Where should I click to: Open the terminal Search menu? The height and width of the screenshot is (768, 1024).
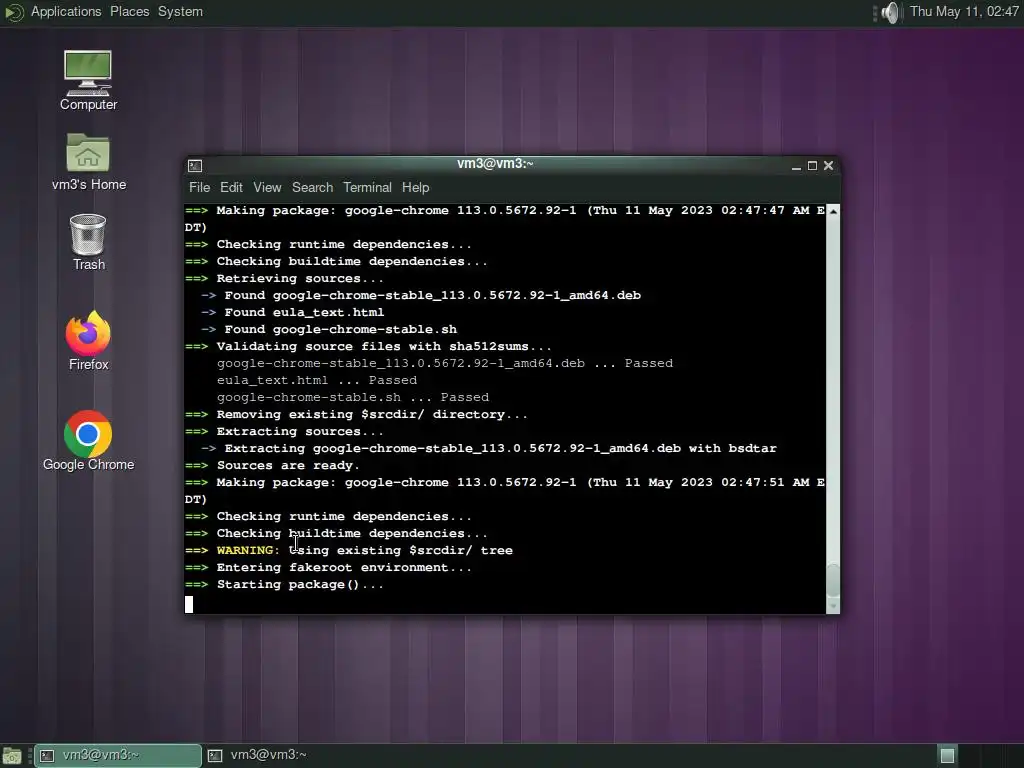(312, 187)
